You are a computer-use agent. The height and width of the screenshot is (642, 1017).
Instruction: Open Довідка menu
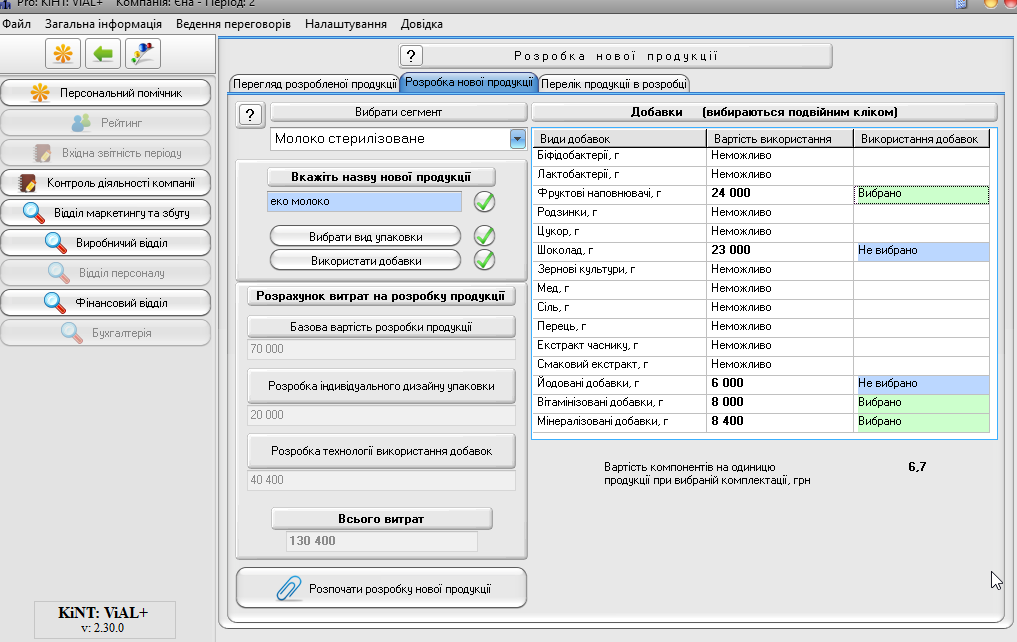coord(422,24)
